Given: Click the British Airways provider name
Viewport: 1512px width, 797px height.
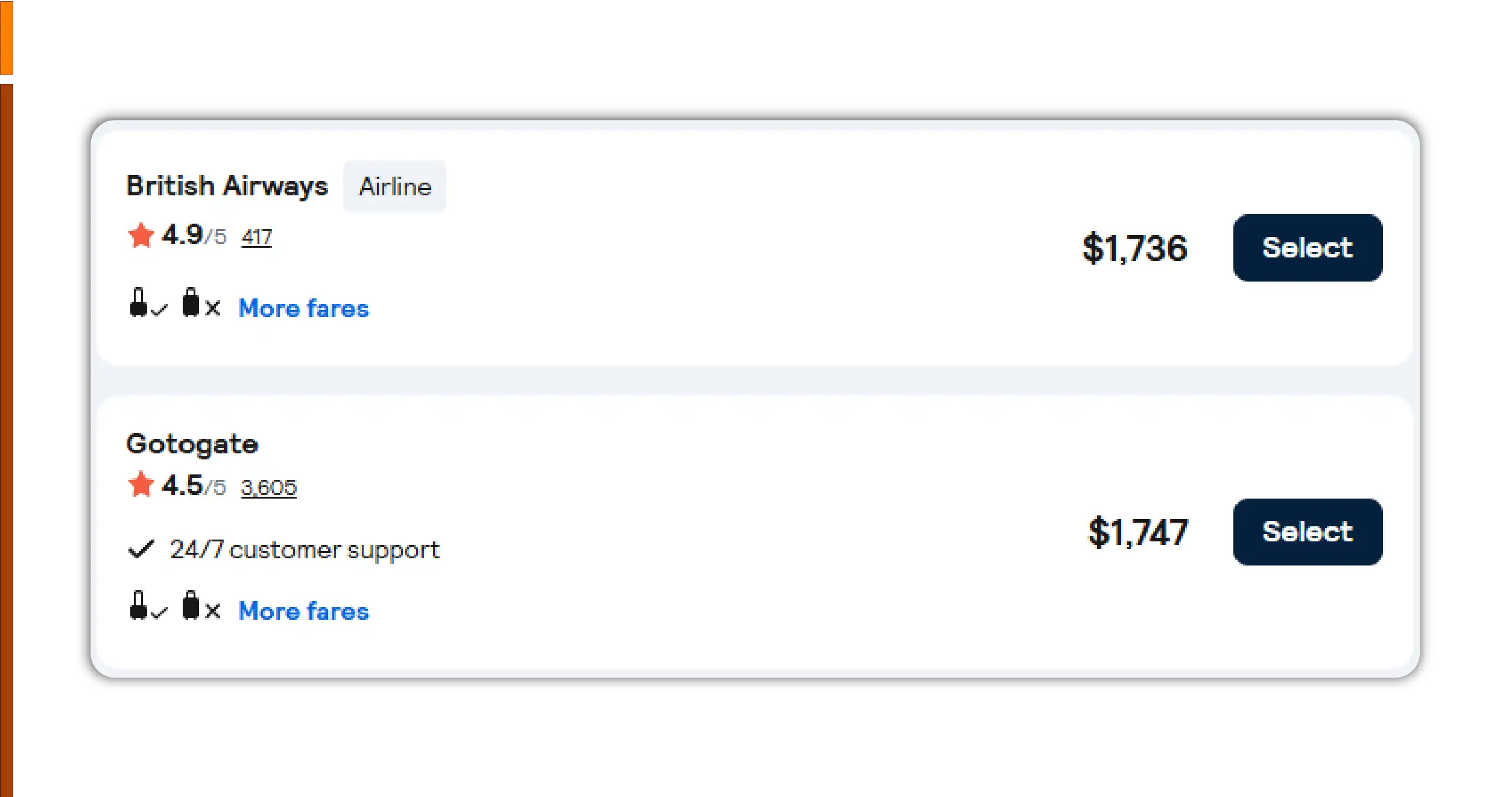Looking at the screenshot, I should click(227, 186).
